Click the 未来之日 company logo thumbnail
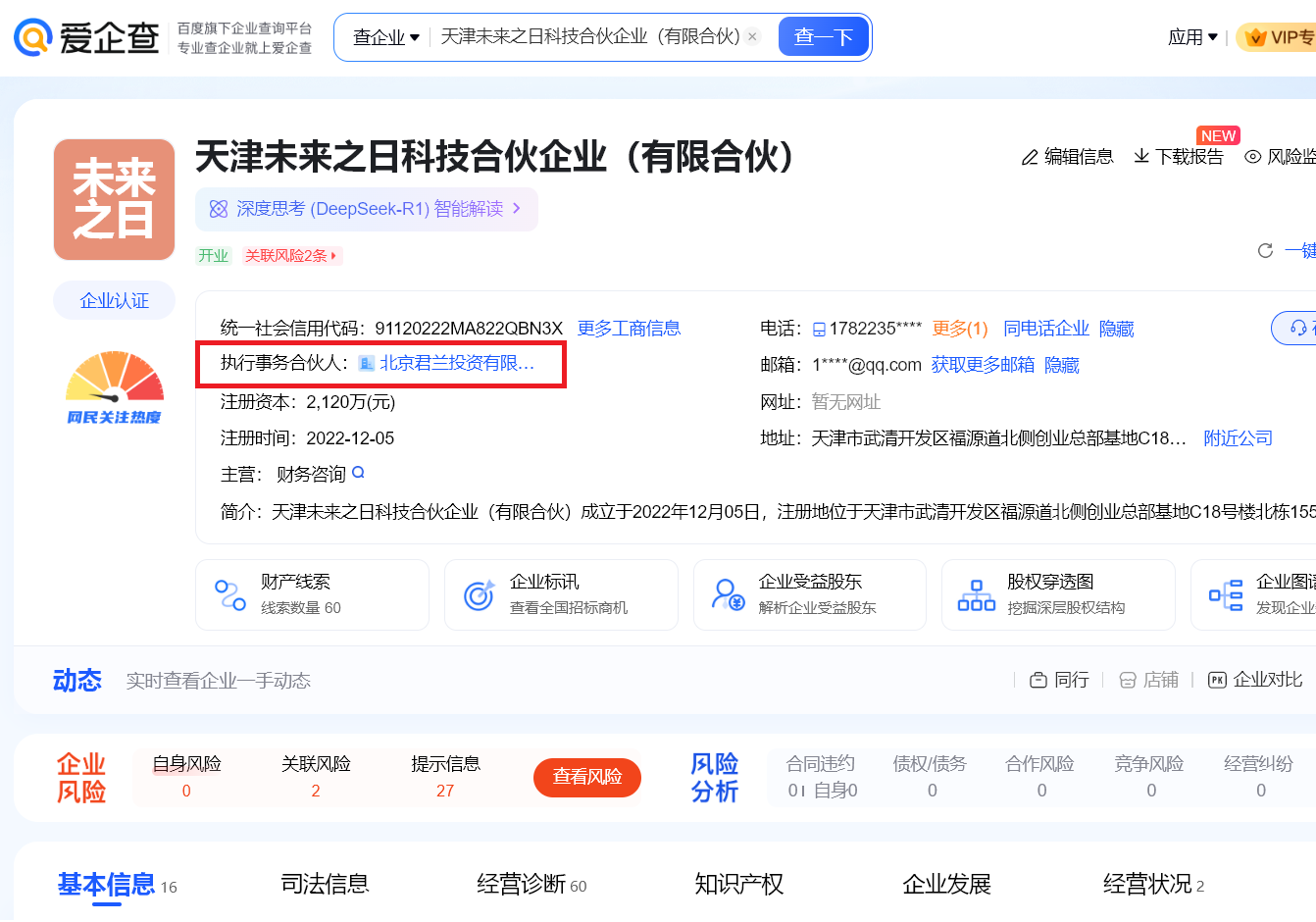The height and width of the screenshot is (922, 1316). (x=114, y=199)
